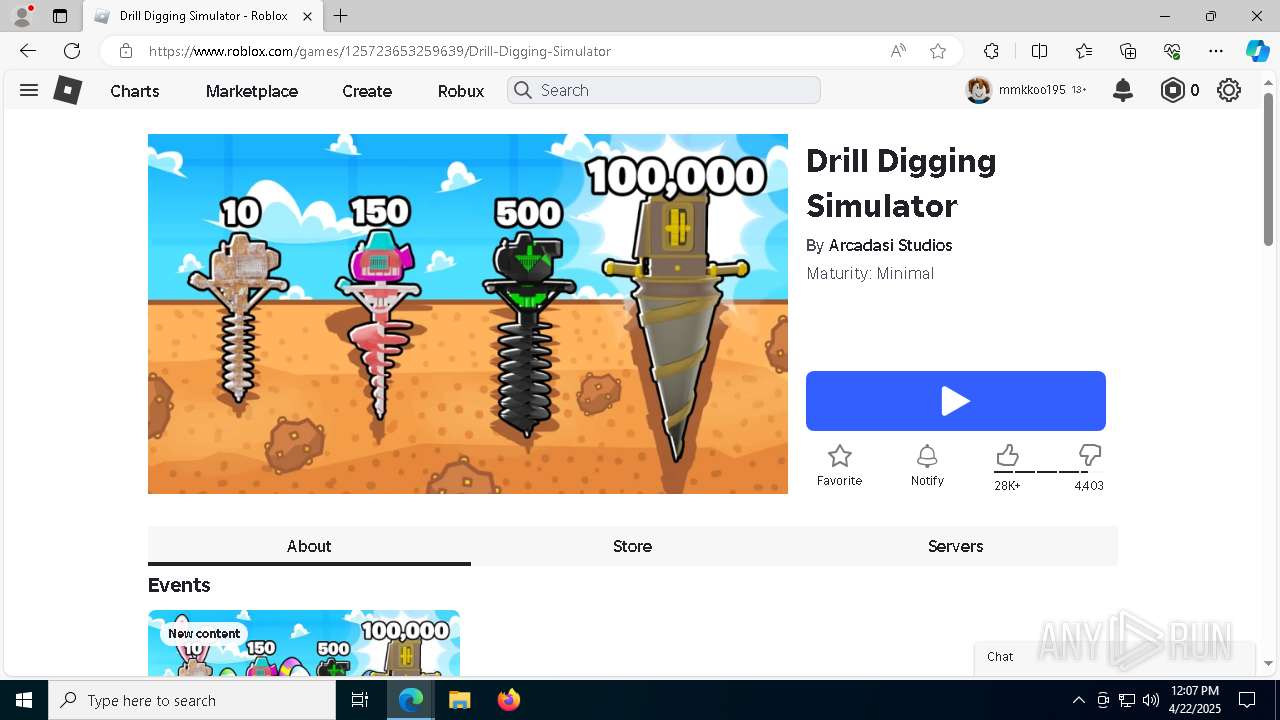Click the page vertical scrollbar thumb
Viewport: 1280px width, 720px height.
coord(1268,170)
